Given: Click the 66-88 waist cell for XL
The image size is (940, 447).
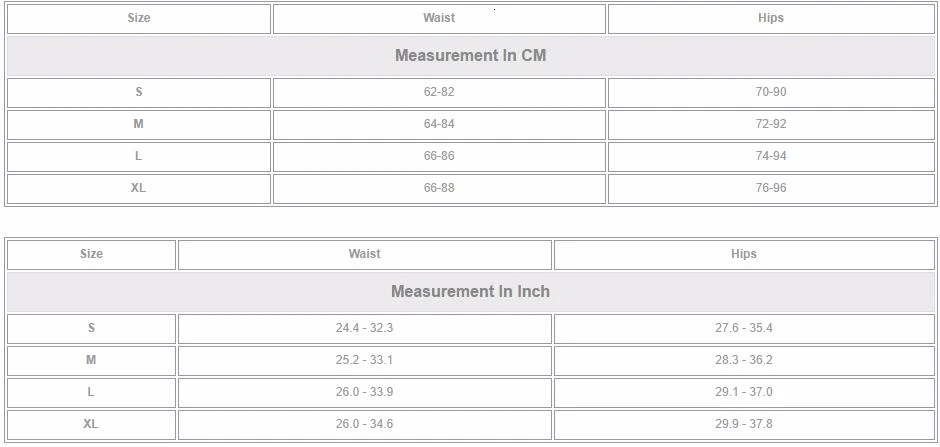Looking at the screenshot, I should pos(439,189).
